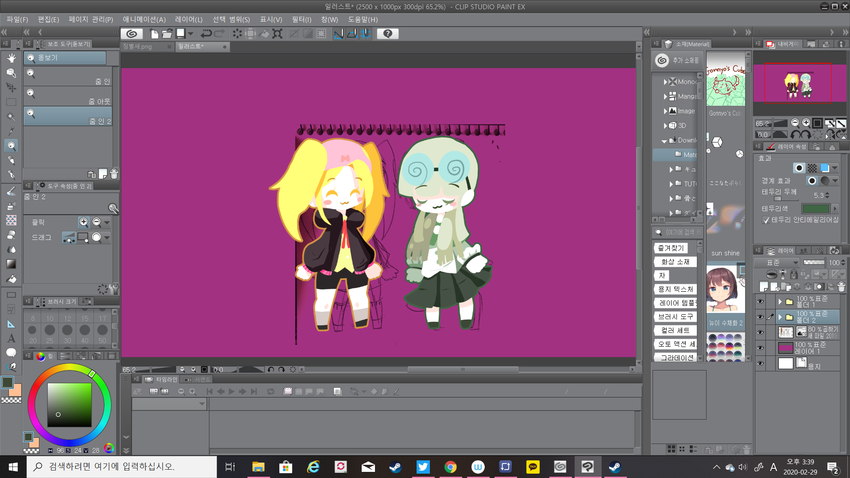Viewport: 850px width, 478px height.
Task: Delete layer with trash icon
Action: coord(841,286)
